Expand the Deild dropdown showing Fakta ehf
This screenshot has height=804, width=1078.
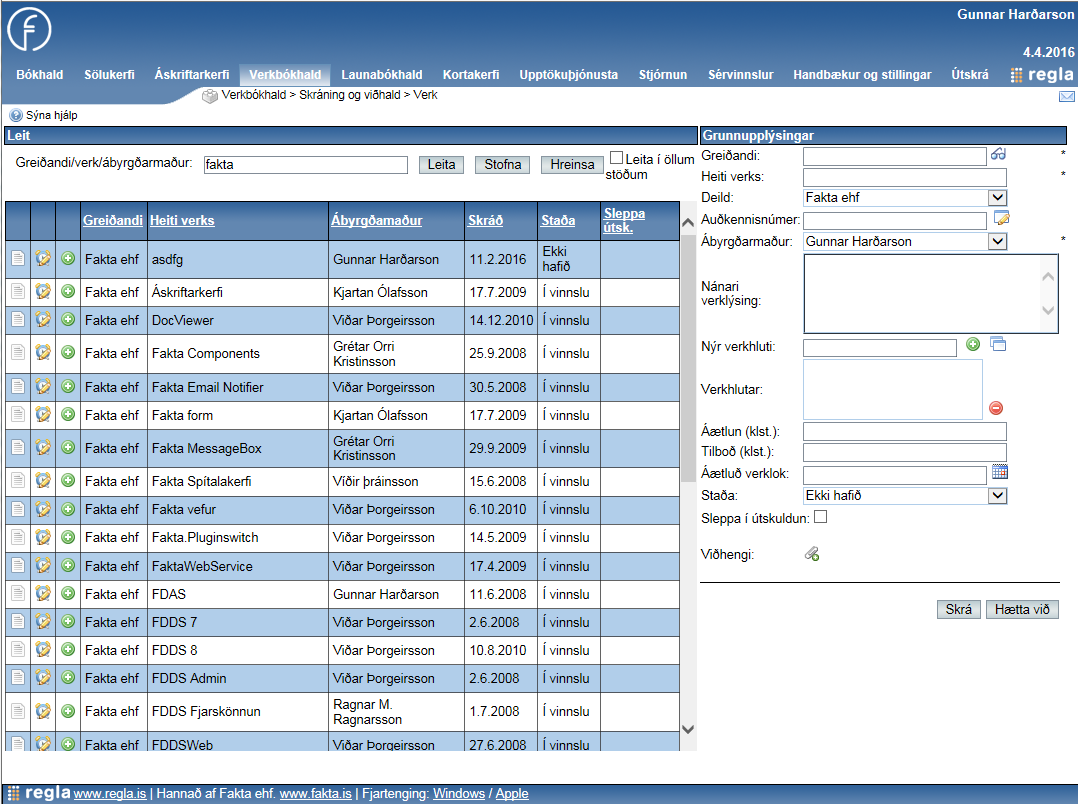[997, 198]
